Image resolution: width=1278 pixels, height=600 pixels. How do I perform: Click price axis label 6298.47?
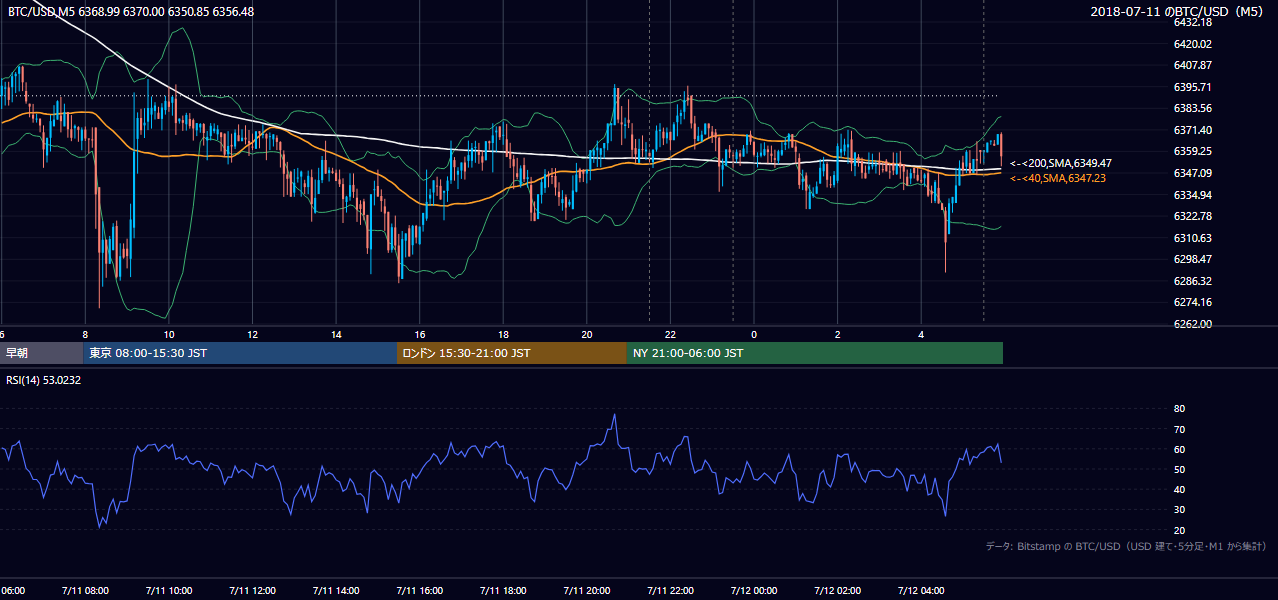click(x=1193, y=259)
